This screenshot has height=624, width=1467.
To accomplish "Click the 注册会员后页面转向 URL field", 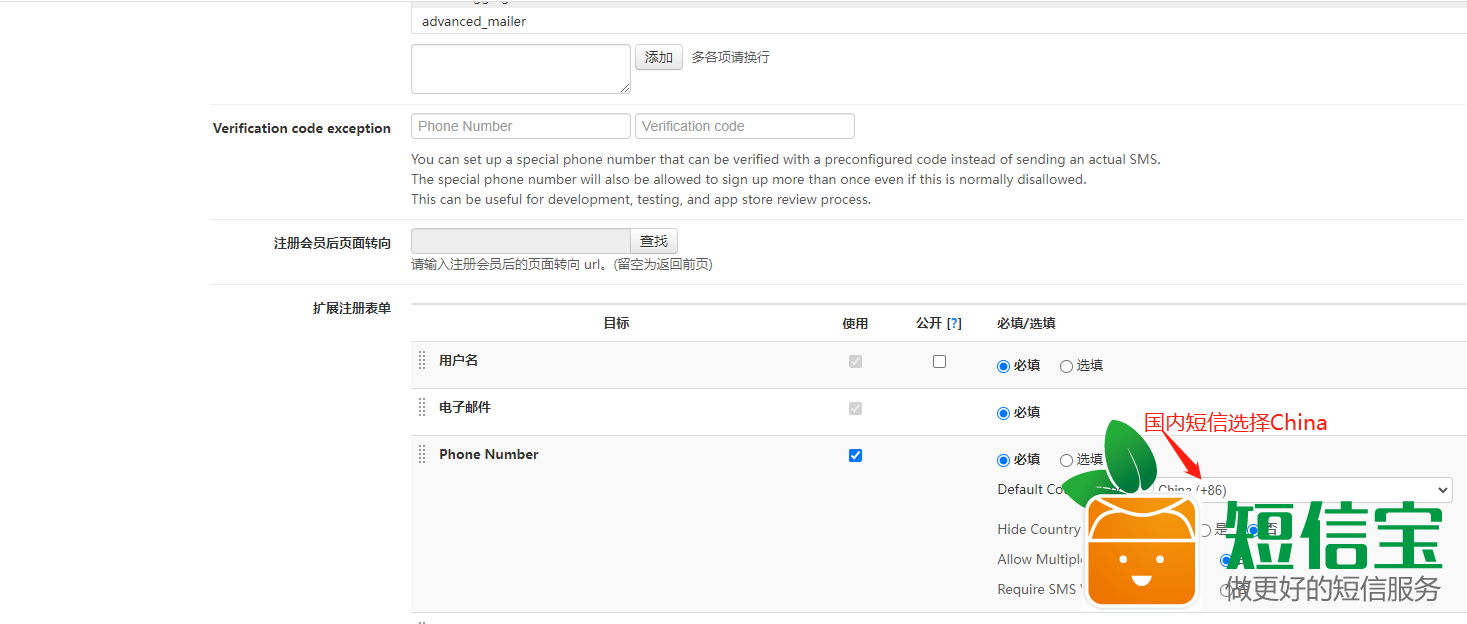I will pyautogui.click(x=520, y=241).
